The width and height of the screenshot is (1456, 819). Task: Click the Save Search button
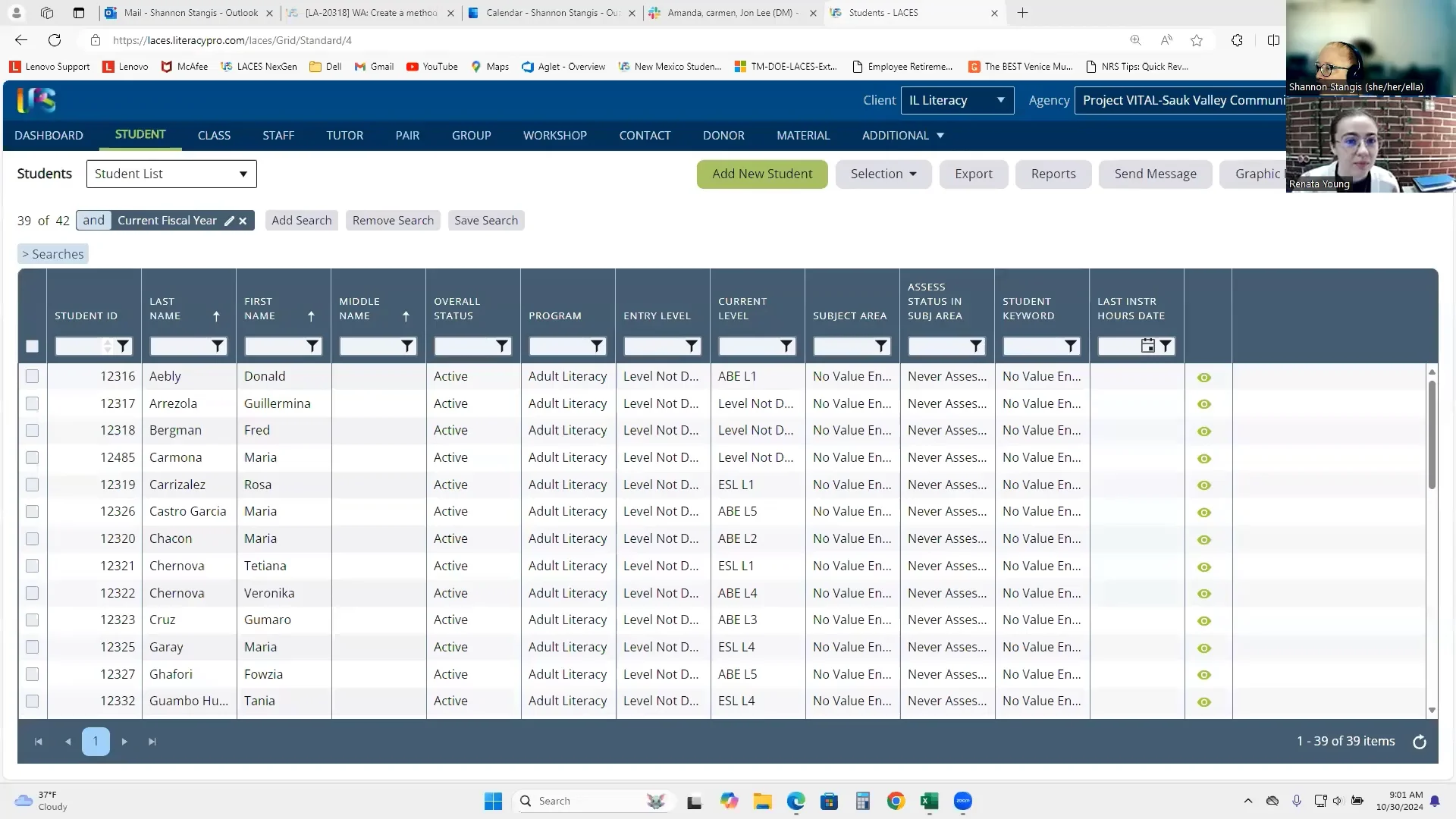[x=486, y=221]
